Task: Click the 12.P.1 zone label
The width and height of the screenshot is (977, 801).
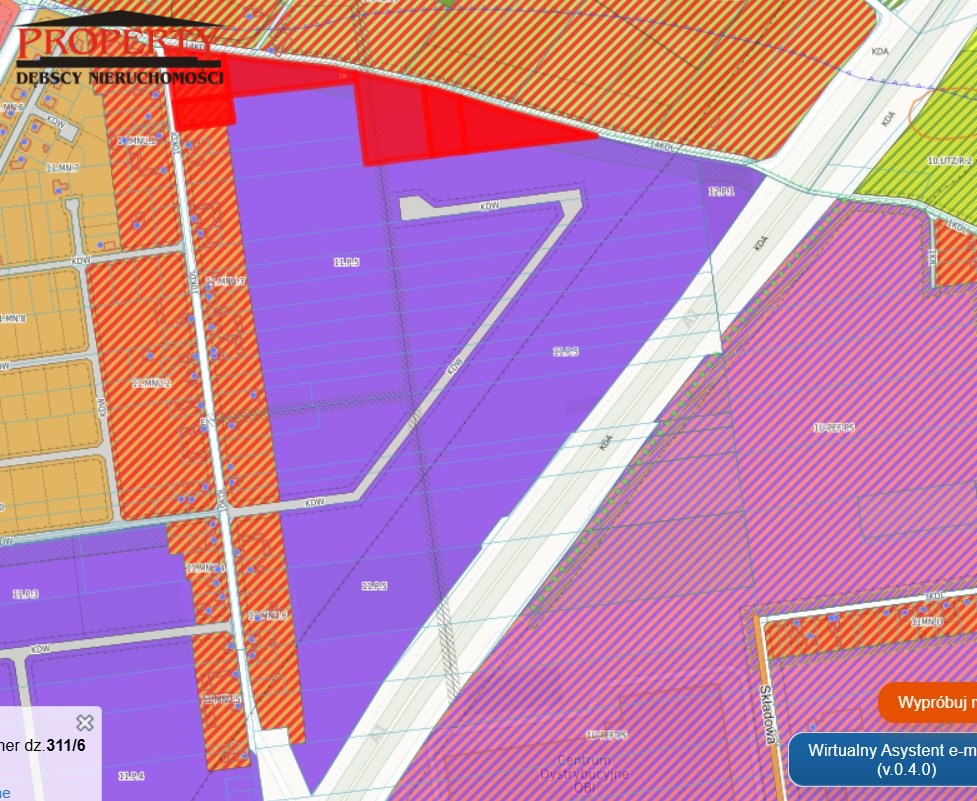Action: [721, 192]
